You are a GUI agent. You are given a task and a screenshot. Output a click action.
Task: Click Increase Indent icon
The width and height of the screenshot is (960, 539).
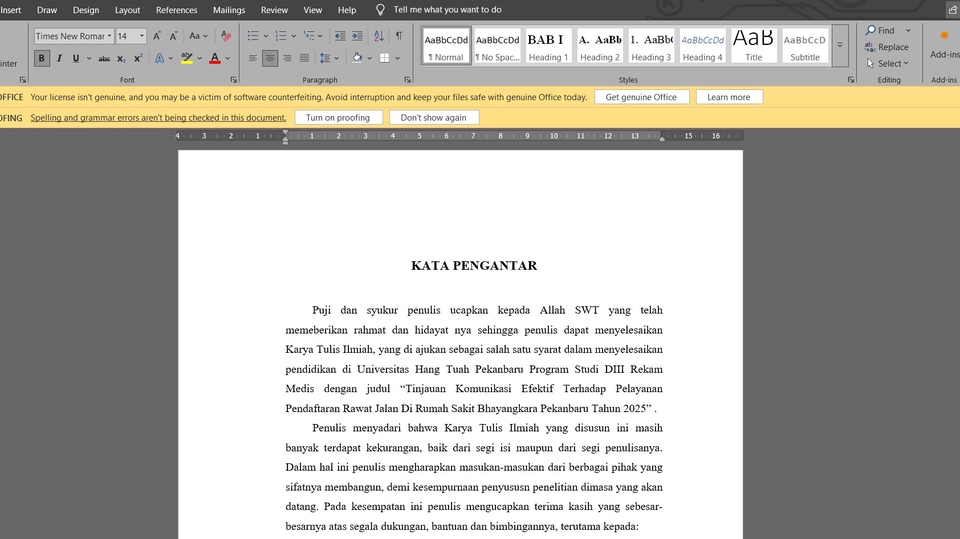(x=358, y=36)
